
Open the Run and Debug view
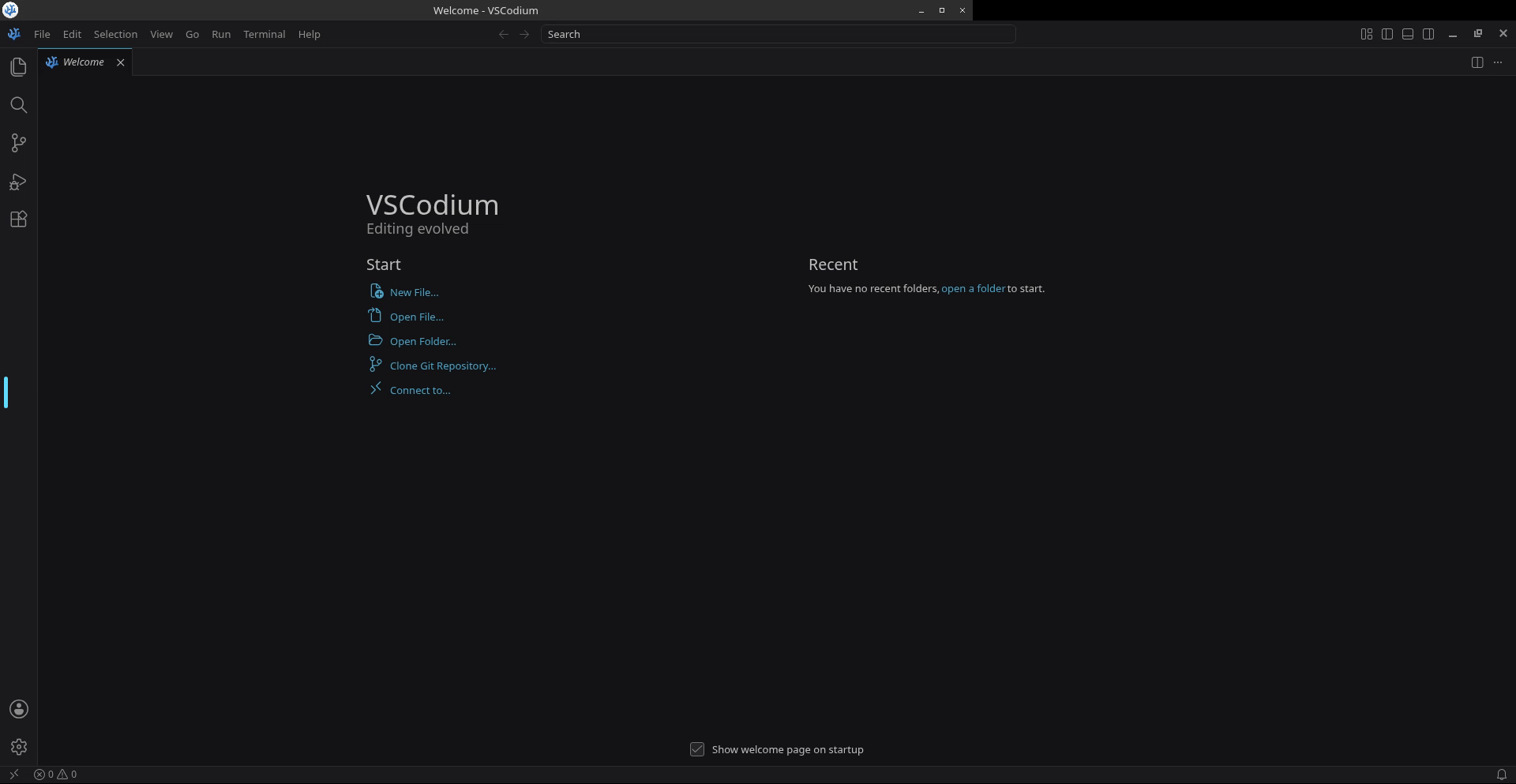point(18,182)
